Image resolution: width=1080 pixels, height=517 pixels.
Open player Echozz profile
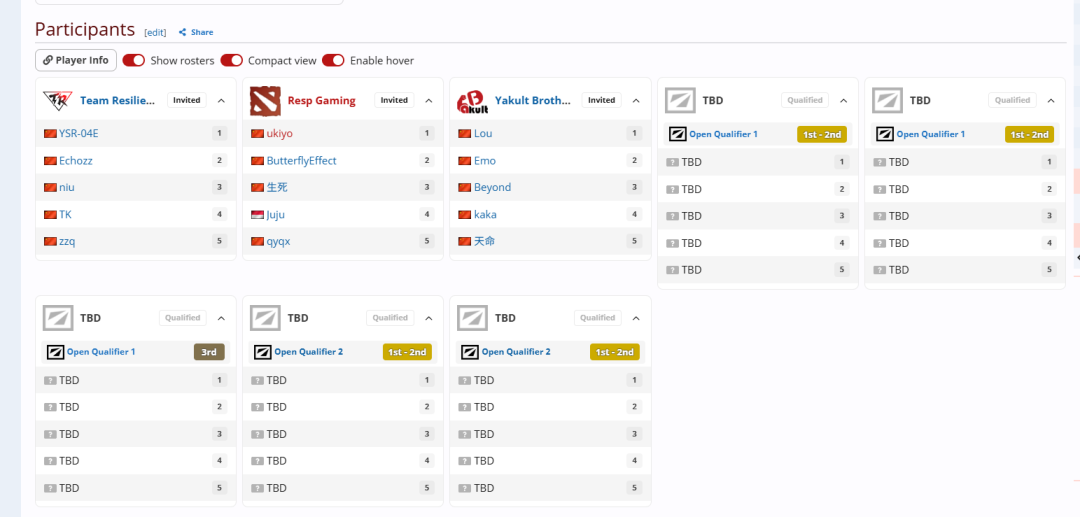(76, 160)
